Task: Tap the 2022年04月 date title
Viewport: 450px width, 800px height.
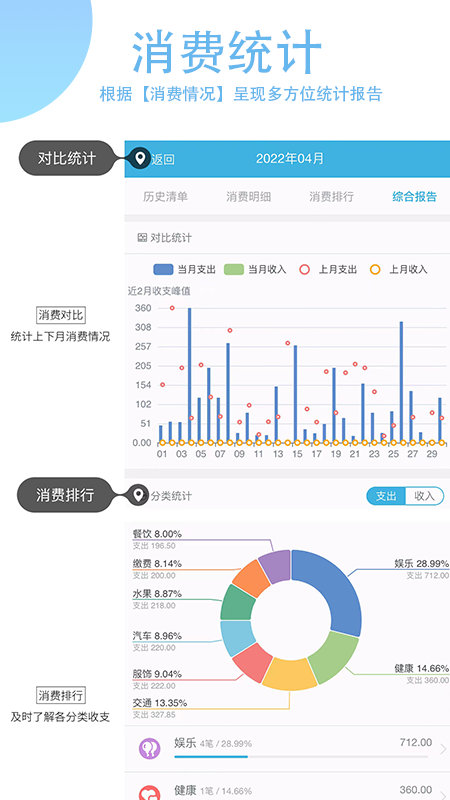Action: click(x=290, y=158)
